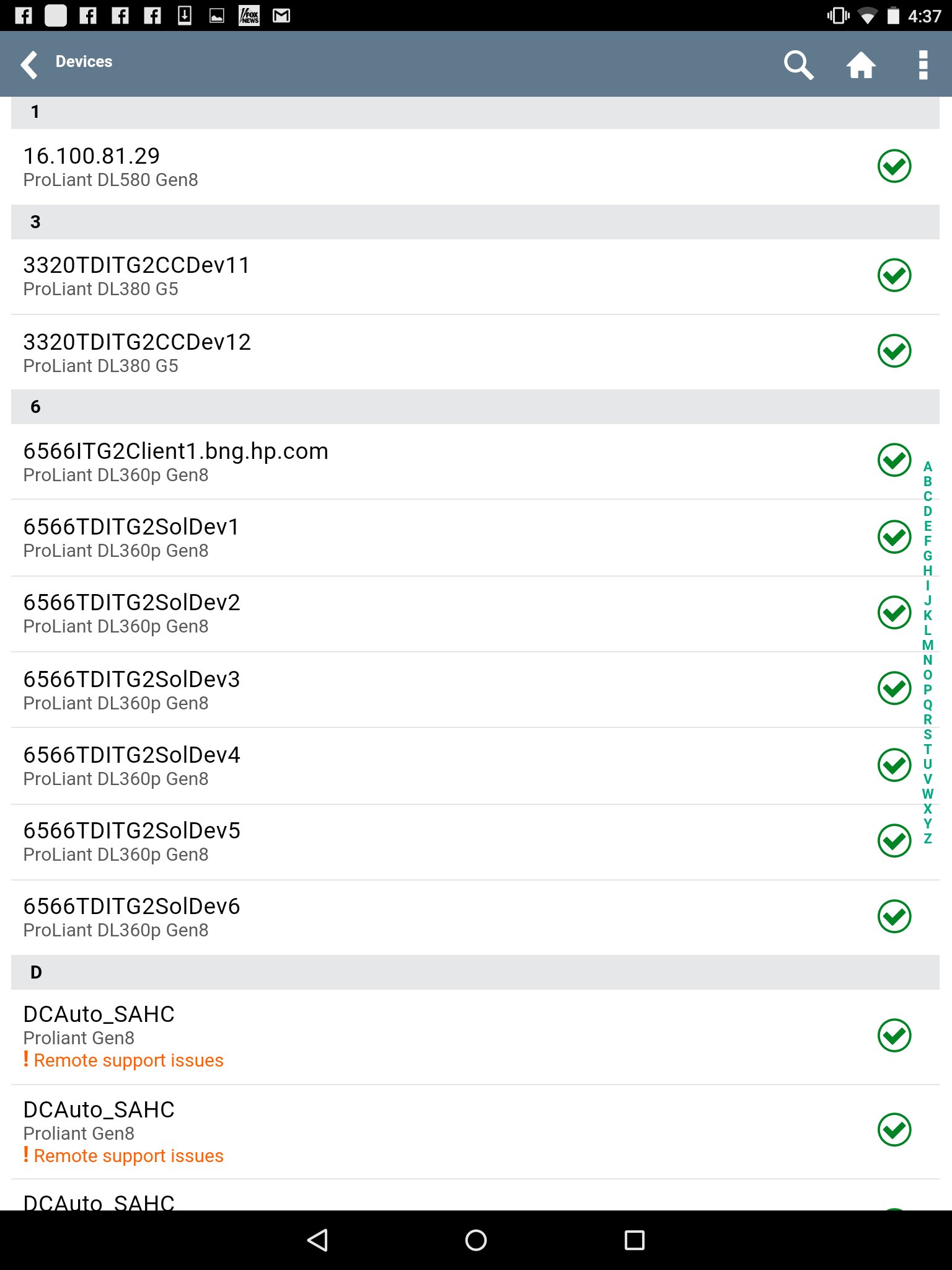Screen dimensions: 952x1270
Task: Jump to letter M in alphabet index
Action: pyautogui.click(x=928, y=645)
